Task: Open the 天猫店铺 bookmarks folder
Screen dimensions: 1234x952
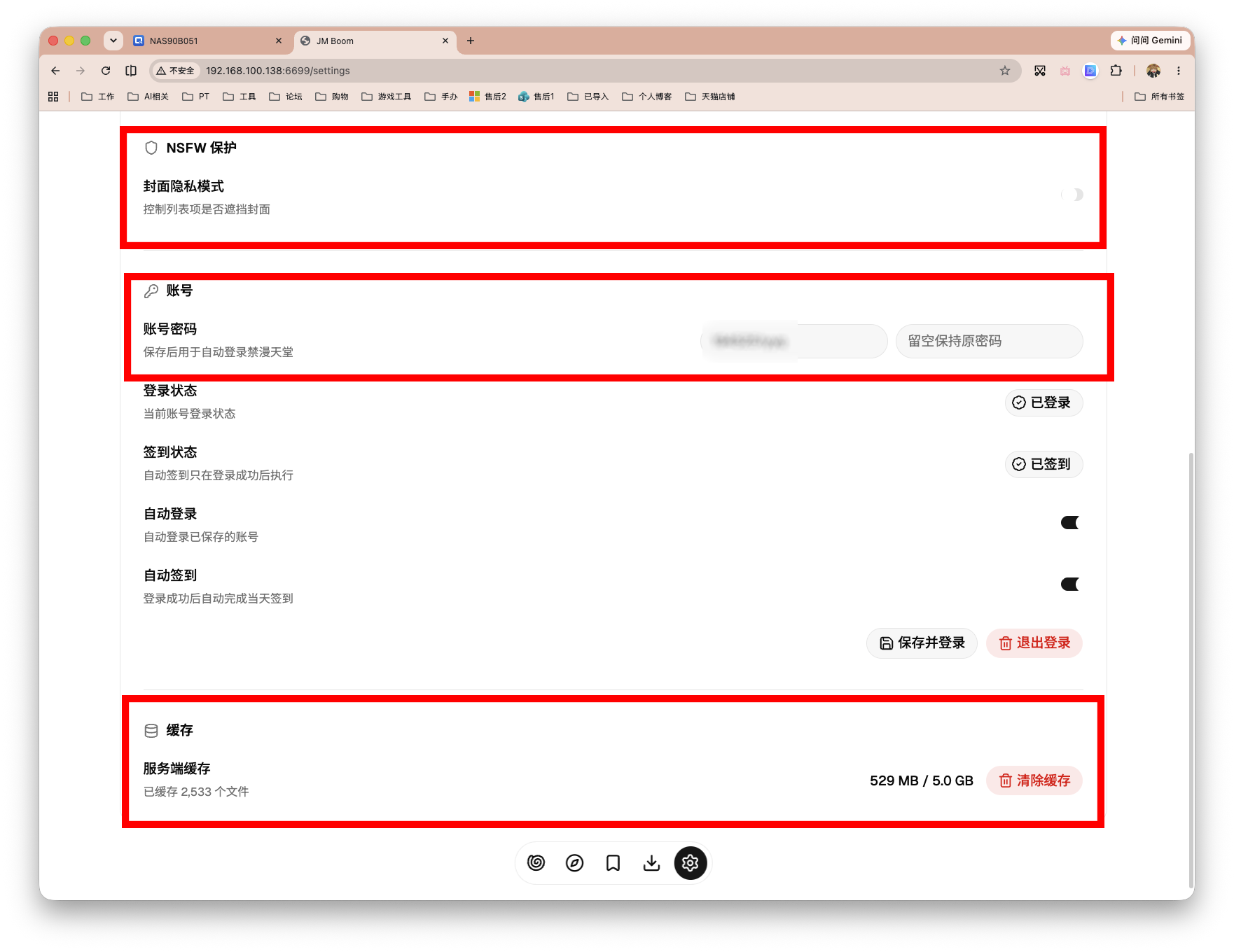Action: tap(710, 97)
